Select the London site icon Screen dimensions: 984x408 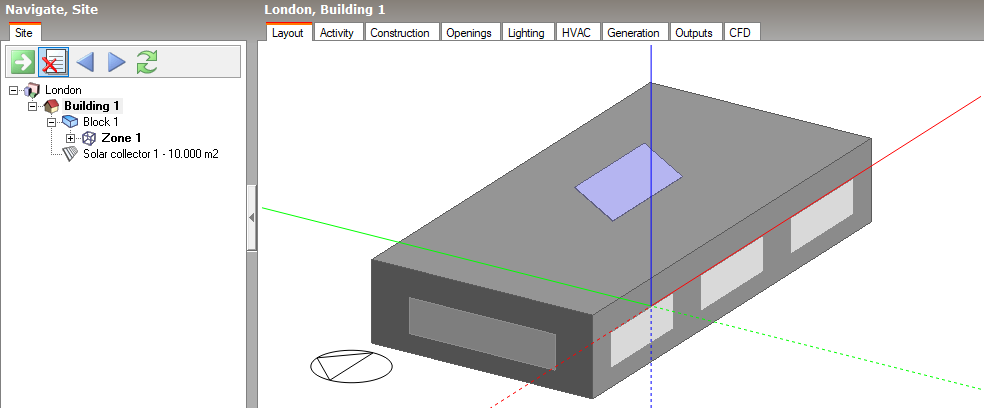click(x=32, y=90)
